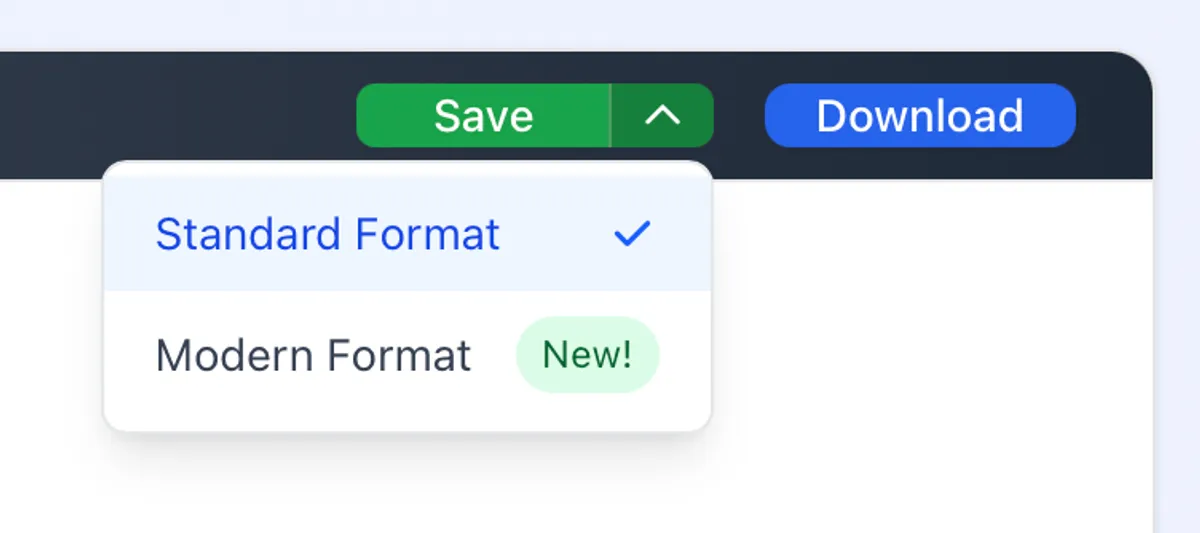The width and height of the screenshot is (1200, 533).
Task: Switch to Modern Format marked New!
Action: coord(314,355)
